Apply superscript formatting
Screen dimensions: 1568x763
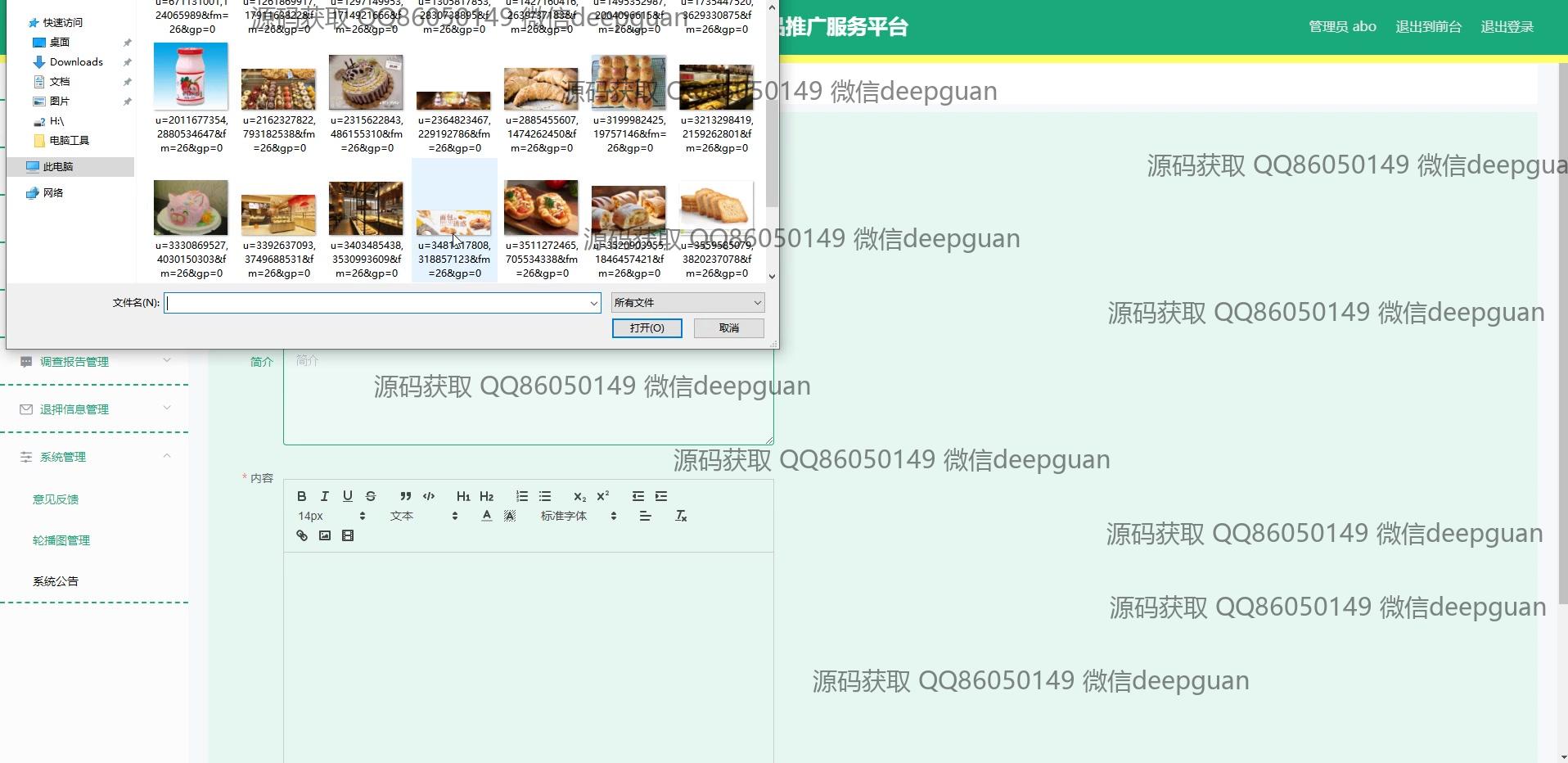[603, 496]
